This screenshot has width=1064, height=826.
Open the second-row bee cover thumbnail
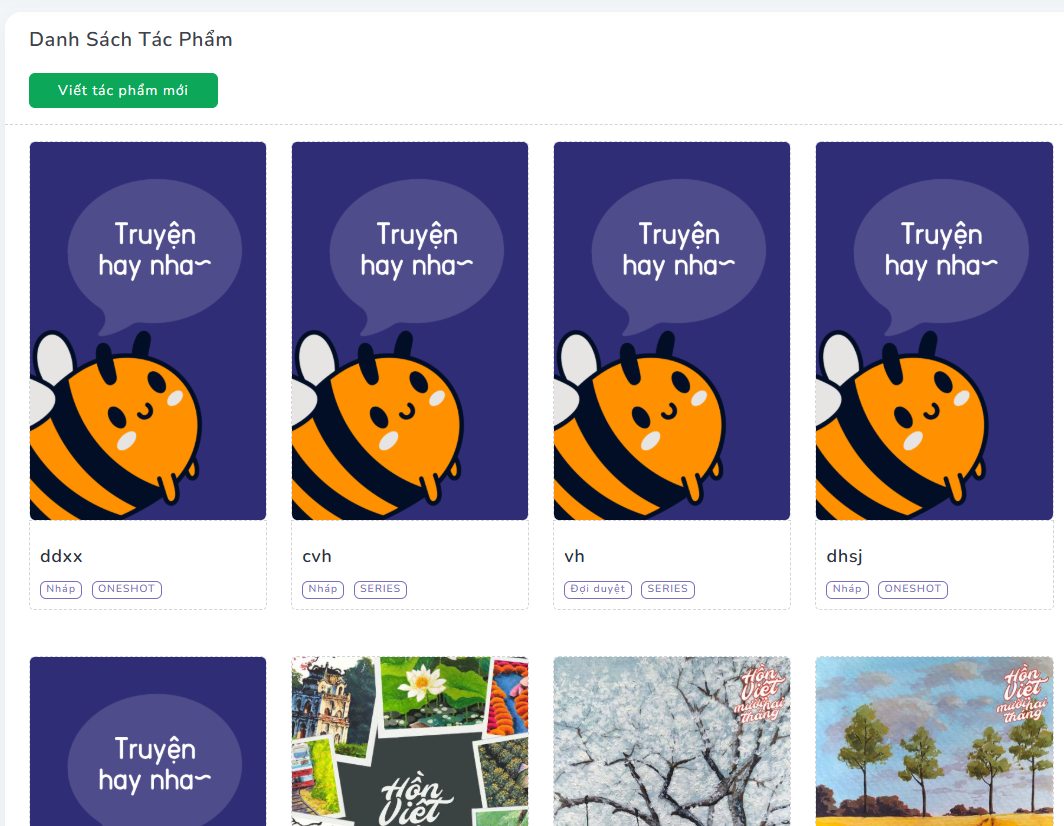[148, 741]
